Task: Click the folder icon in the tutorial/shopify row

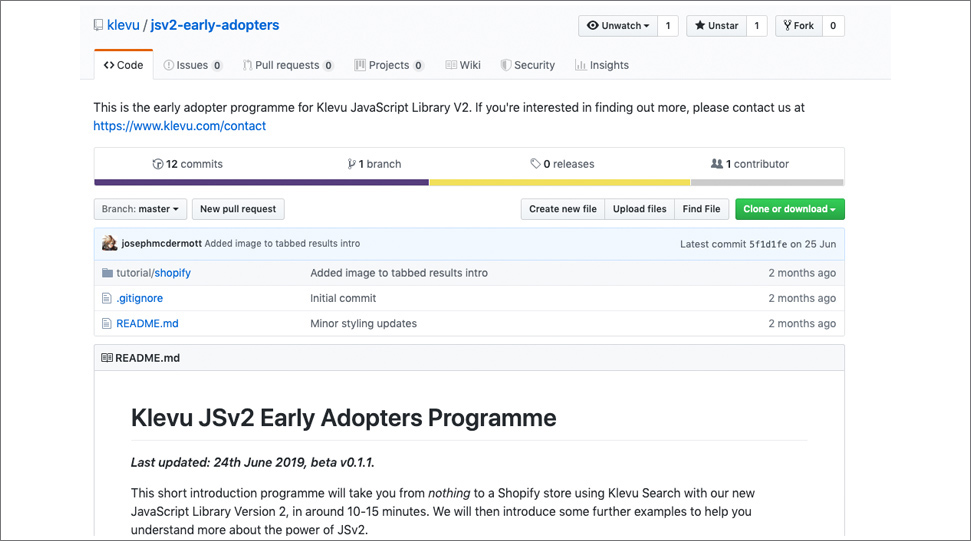Action: tap(107, 273)
